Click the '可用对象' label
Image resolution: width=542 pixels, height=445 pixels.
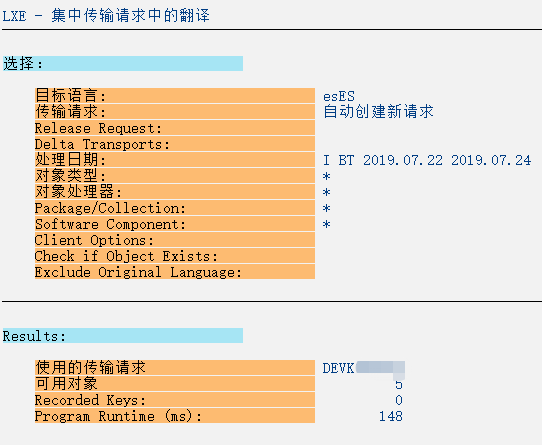click(175, 383)
